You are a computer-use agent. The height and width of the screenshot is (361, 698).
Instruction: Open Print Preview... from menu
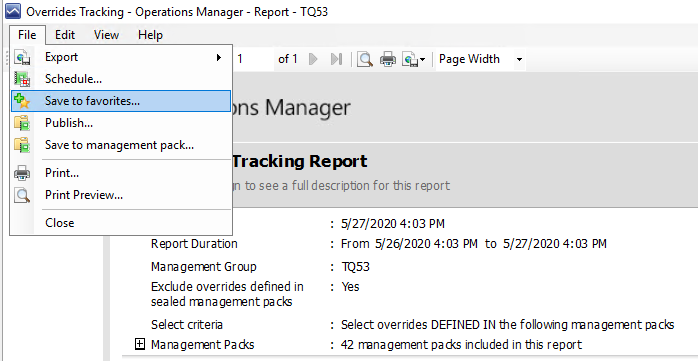[x=121, y=195]
